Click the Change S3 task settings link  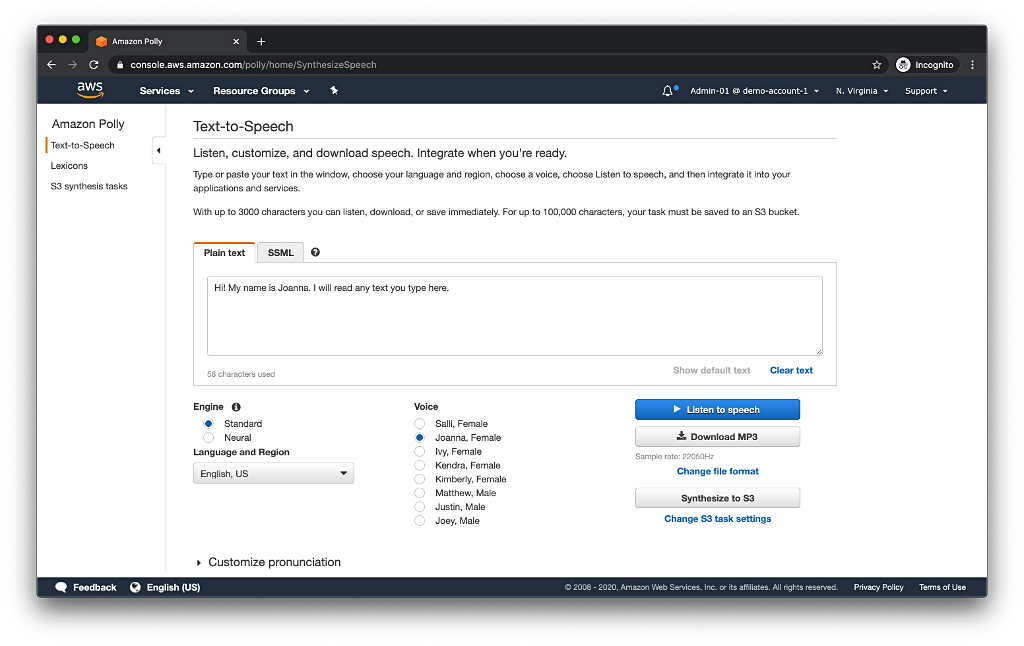tap(718, 519)
